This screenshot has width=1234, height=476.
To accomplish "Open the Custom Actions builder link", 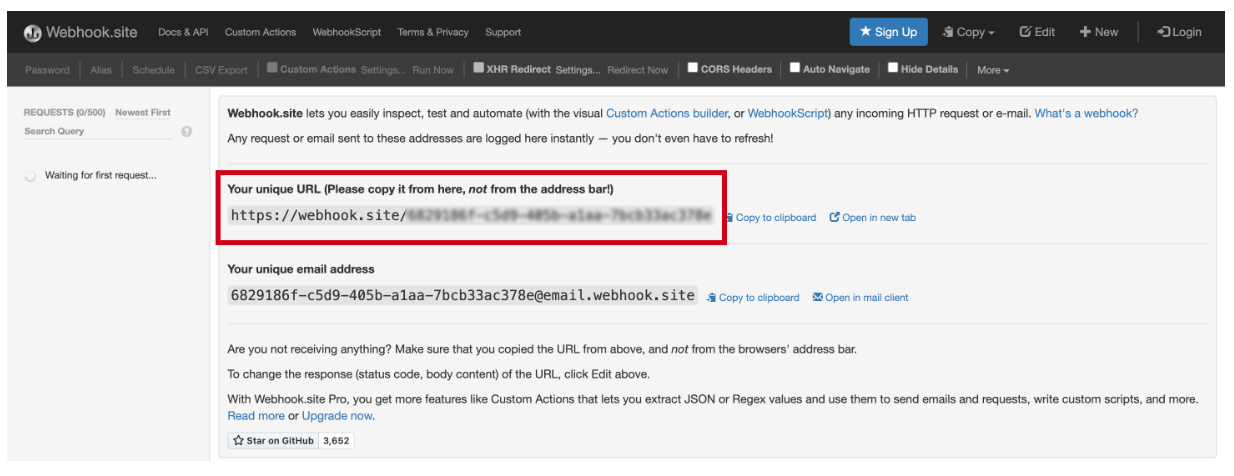I will tap(666, 114).
